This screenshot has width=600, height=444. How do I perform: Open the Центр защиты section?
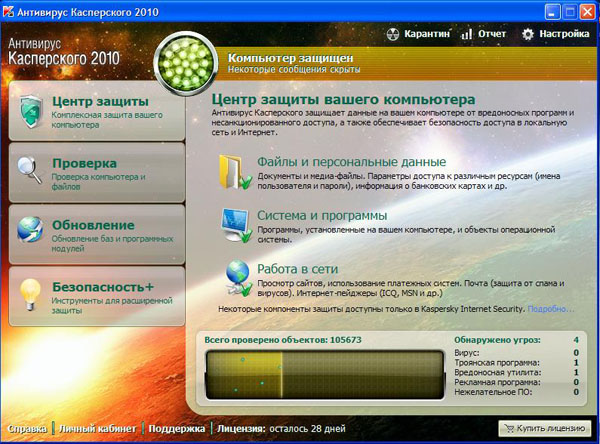[x=97, y=111]
